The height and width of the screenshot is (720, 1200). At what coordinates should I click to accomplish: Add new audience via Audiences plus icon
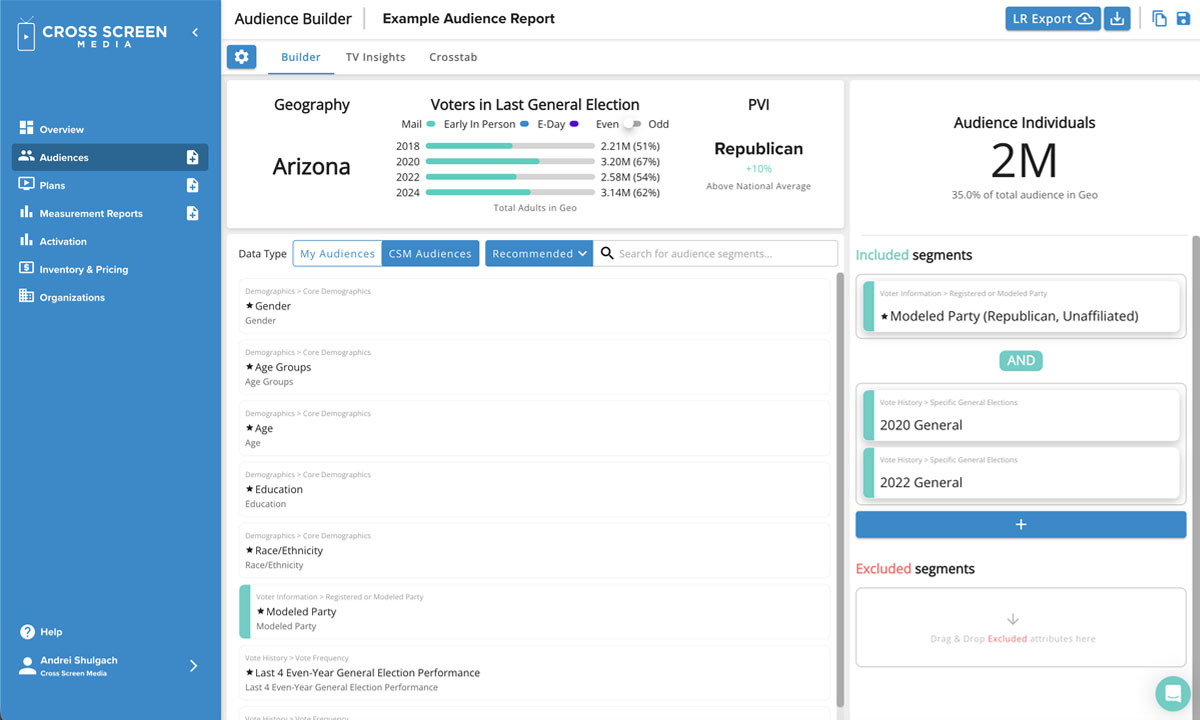tap(193, 157)
